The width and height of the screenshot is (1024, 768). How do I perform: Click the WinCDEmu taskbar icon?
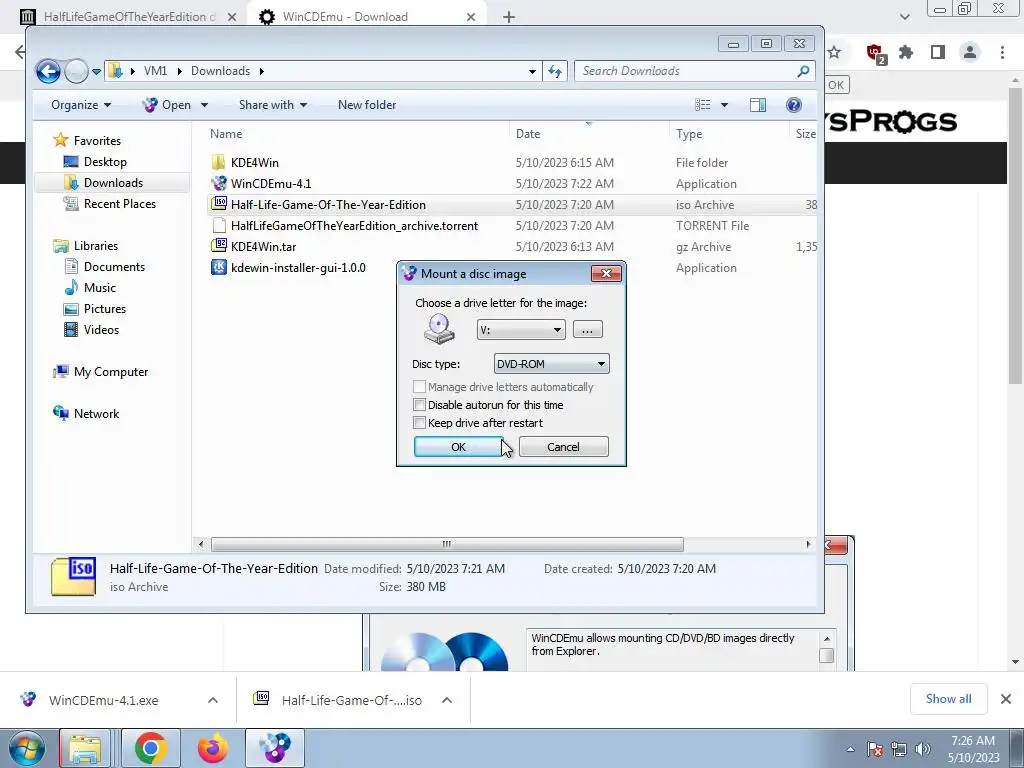pos(275,748)
